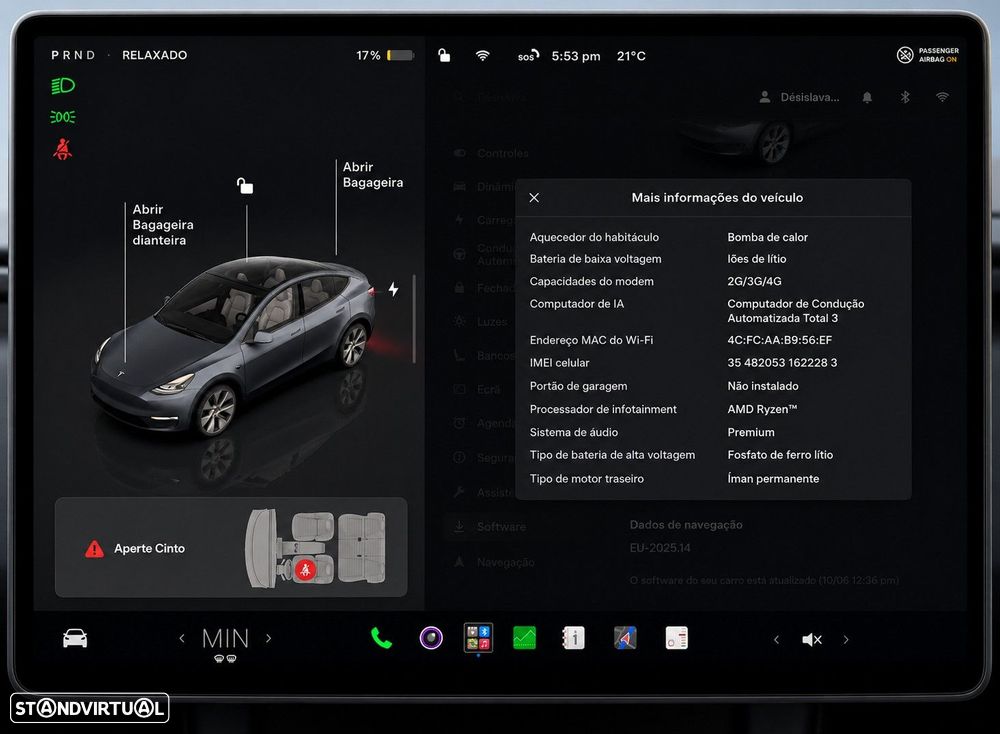Tap the green parking lights indicator
Viewport: 1000px width, 734px height.
click(62, 117)
